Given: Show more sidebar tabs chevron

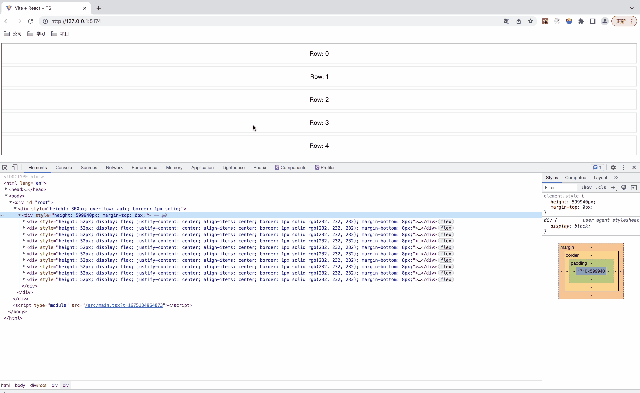Looking at the screenshot, I should coord(616,178).
